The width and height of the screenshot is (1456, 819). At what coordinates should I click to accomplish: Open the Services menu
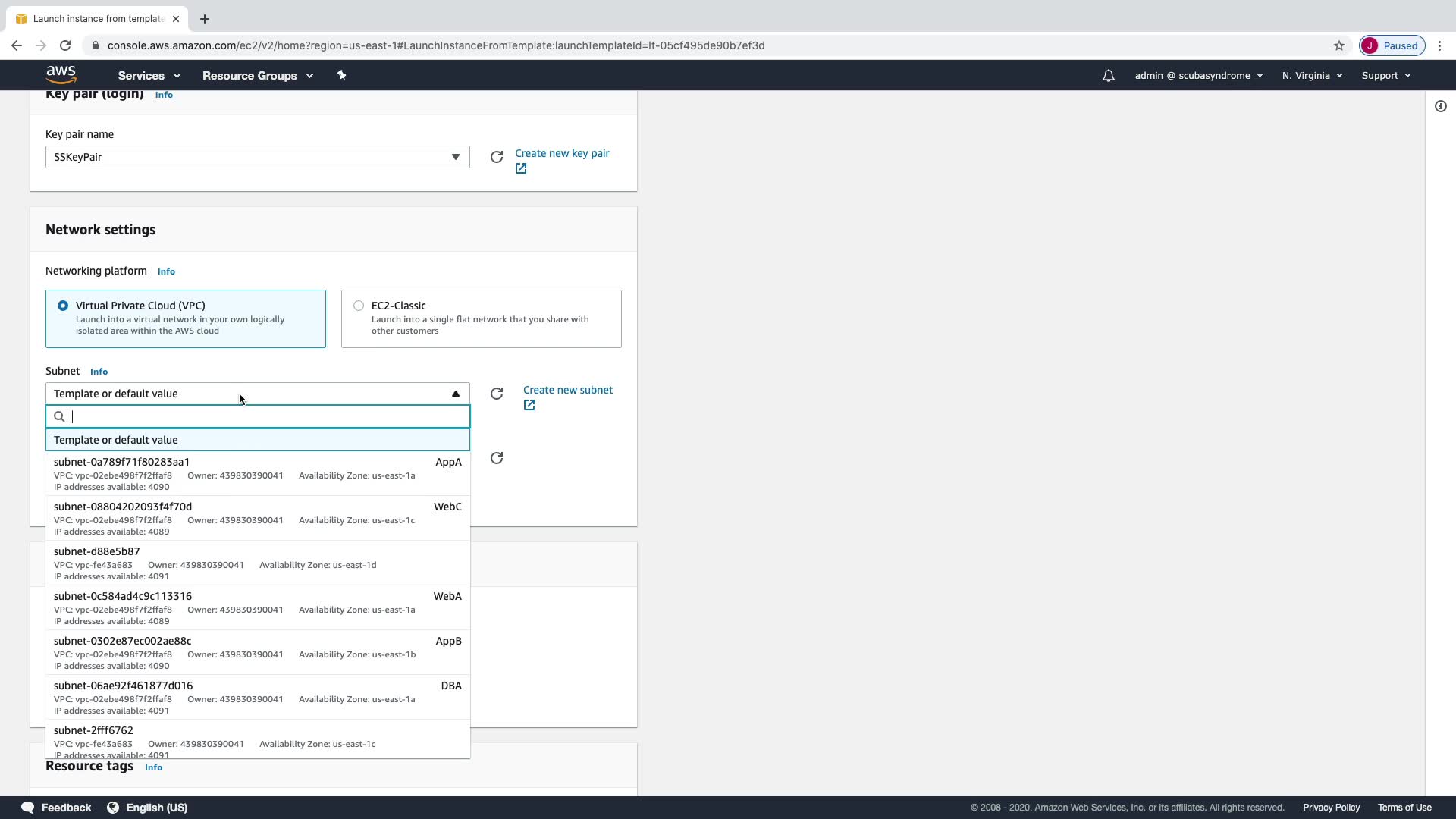(149, 76)
